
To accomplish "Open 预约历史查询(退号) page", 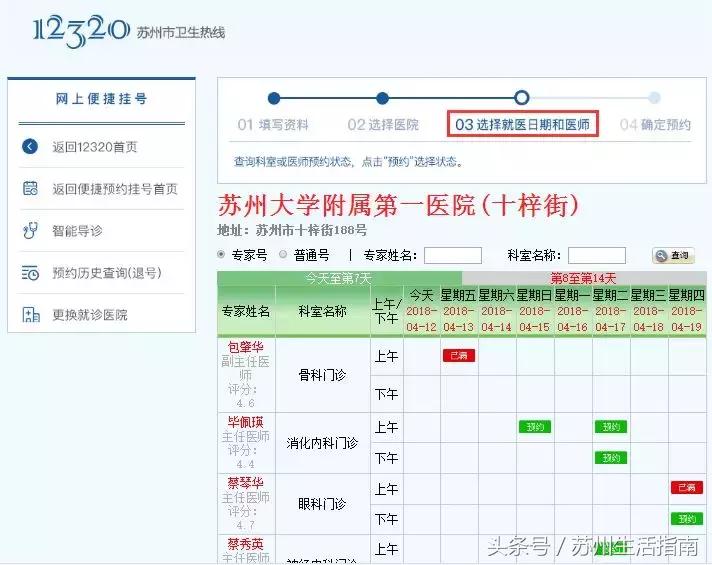I will coord(107,273).
